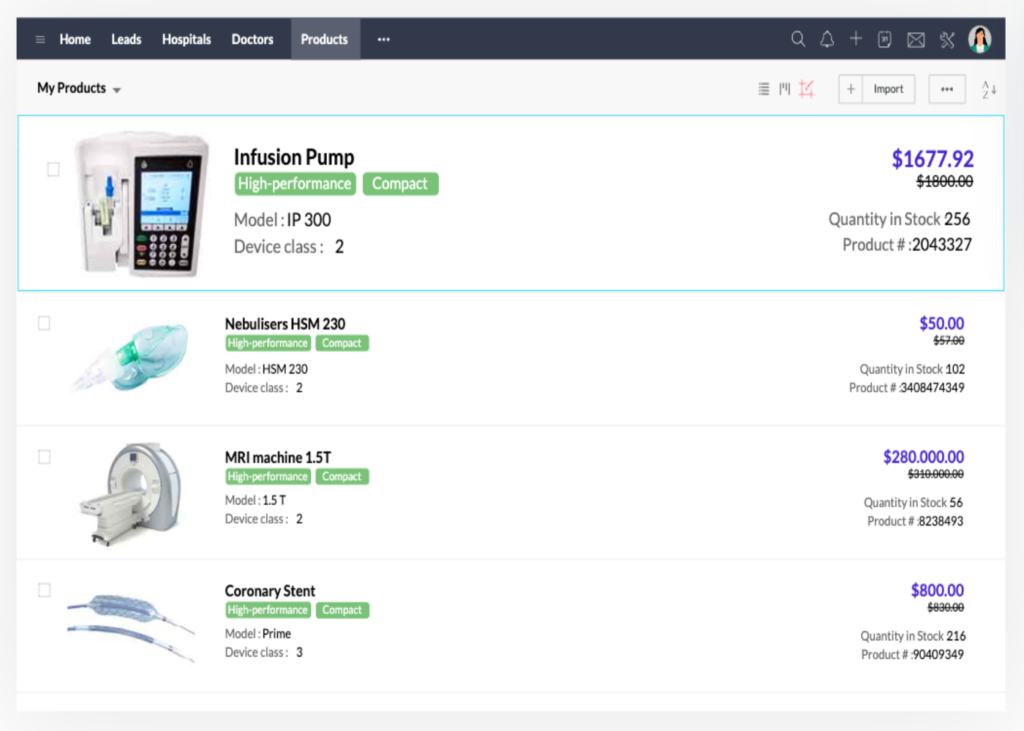The height and width of the screenshot is (731, 1024).
Task: Open the A-Z sort icon
Action: click(x=988, y=88)
